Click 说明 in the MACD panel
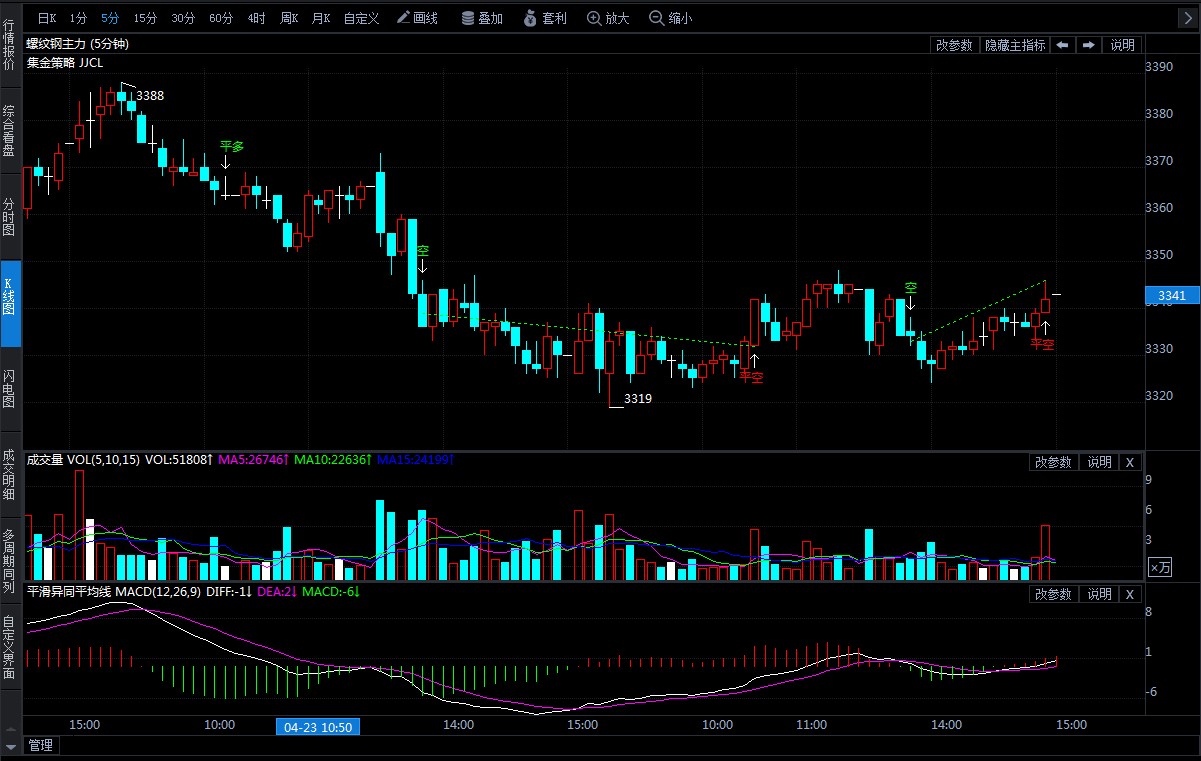This screenshot has height=761, width=1201. coord(1099,594)
